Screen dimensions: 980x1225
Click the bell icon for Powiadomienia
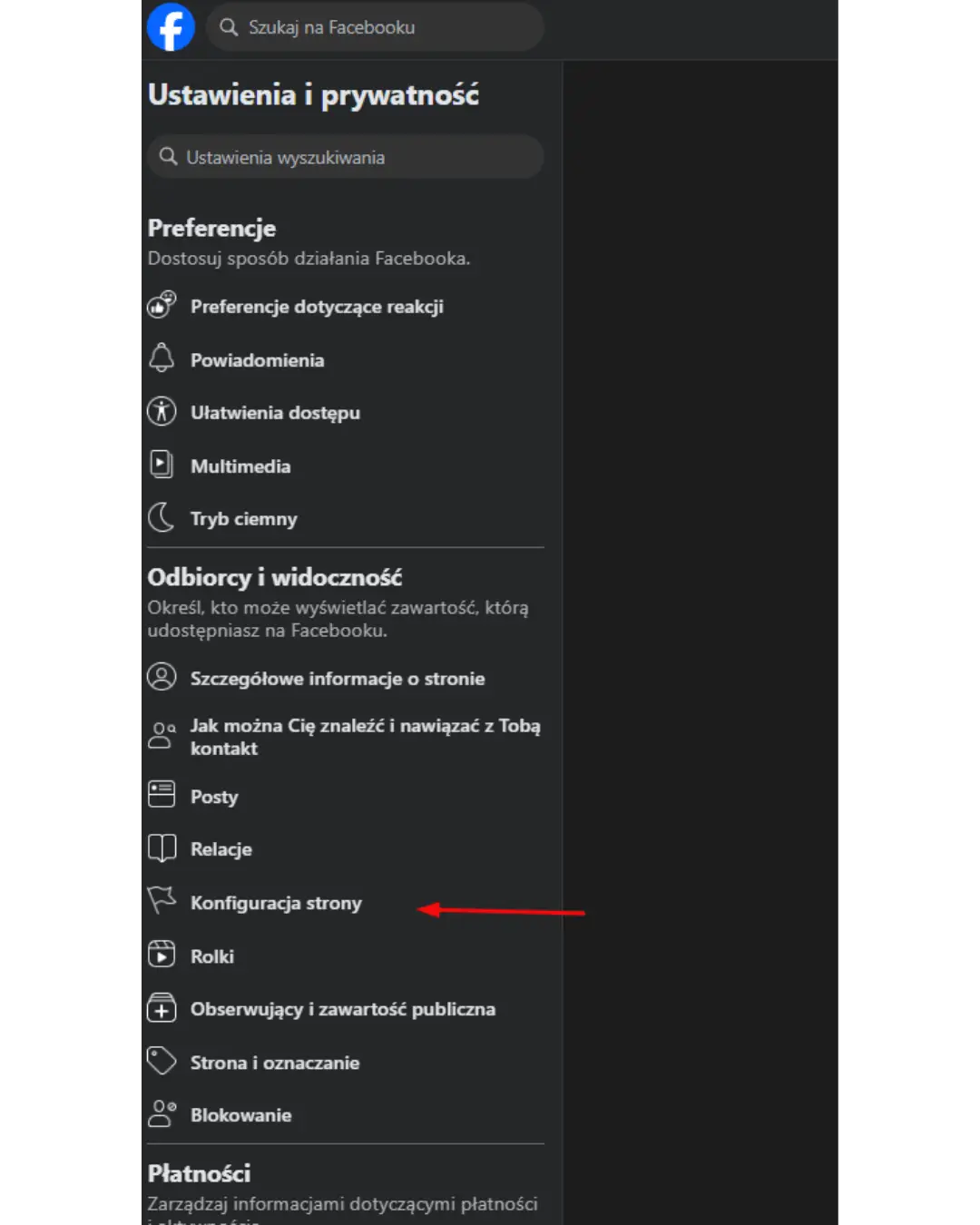coord(162,358)
